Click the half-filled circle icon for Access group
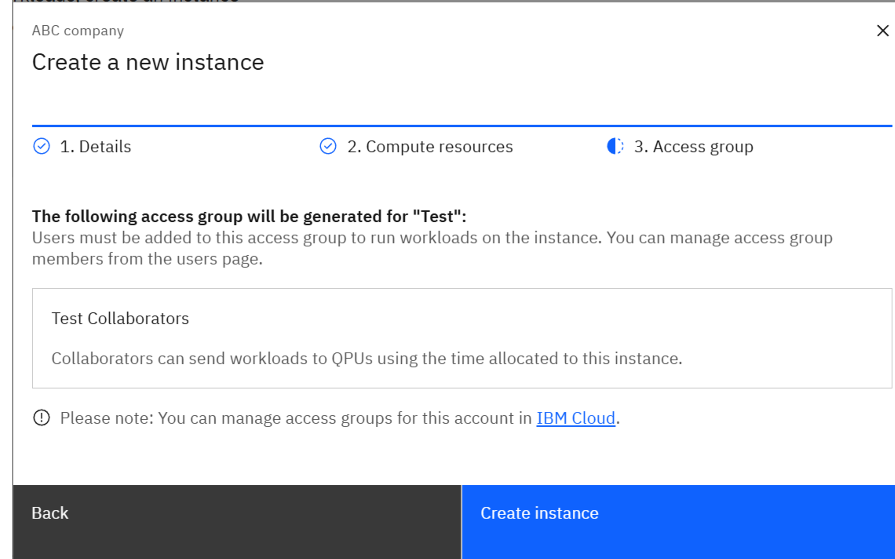This screenshot has height=559, width=895. tap(615, 147)
